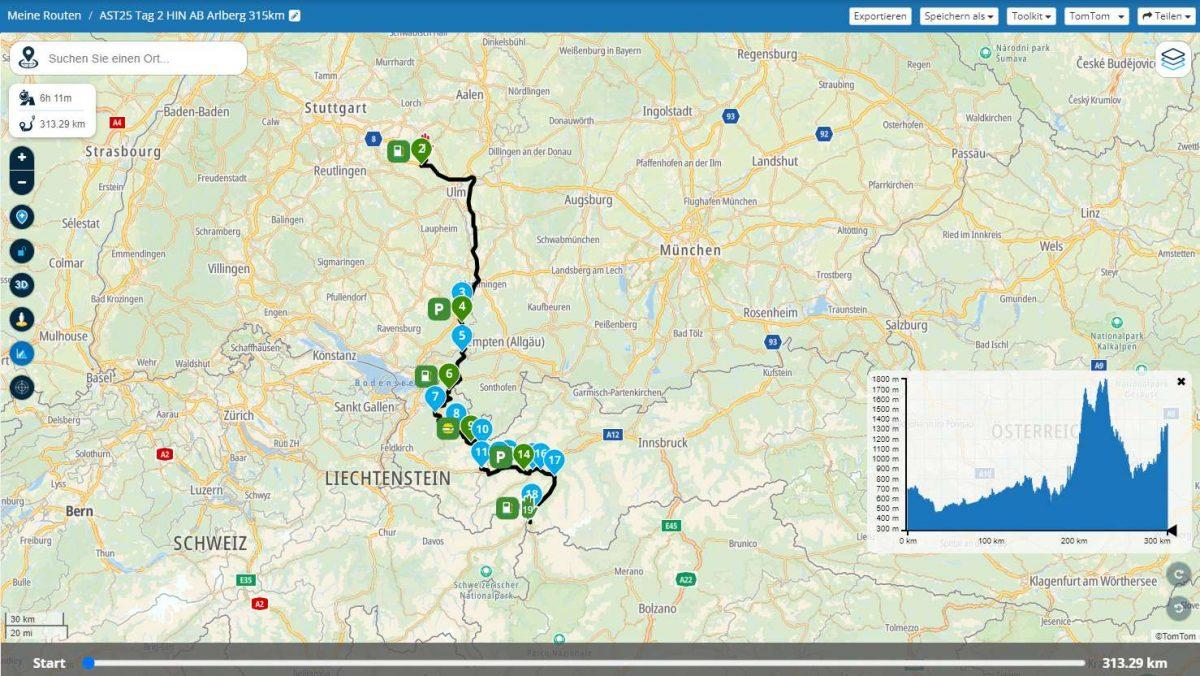
Task: Click the upper circular arrow button
Action: pos(1179,574)
